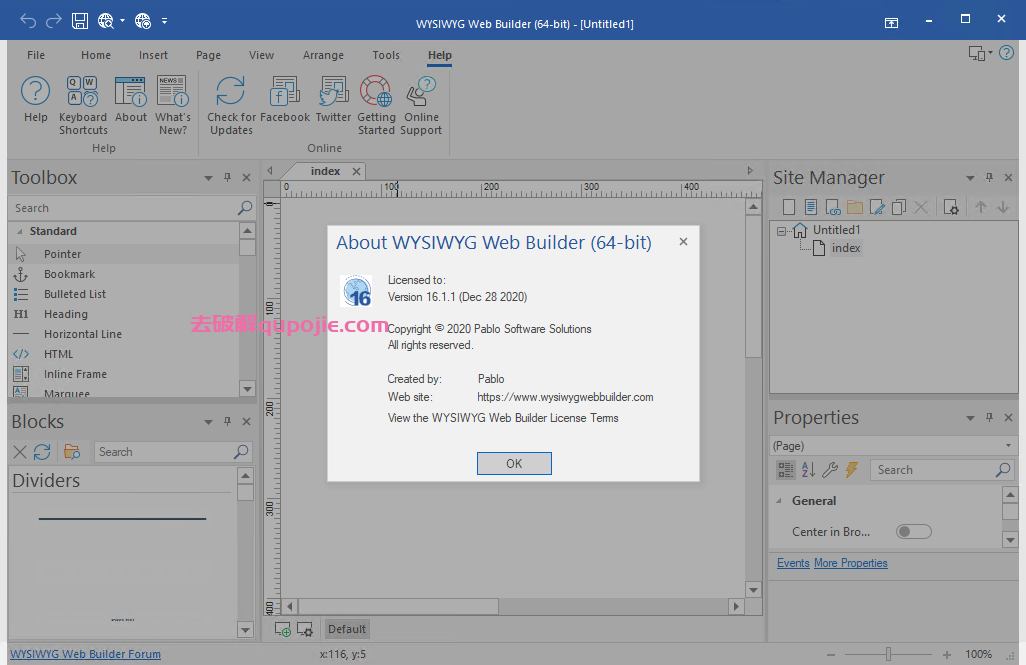
Task: Click the Preview in browser globe icon
Action: [x=105, y=21]
